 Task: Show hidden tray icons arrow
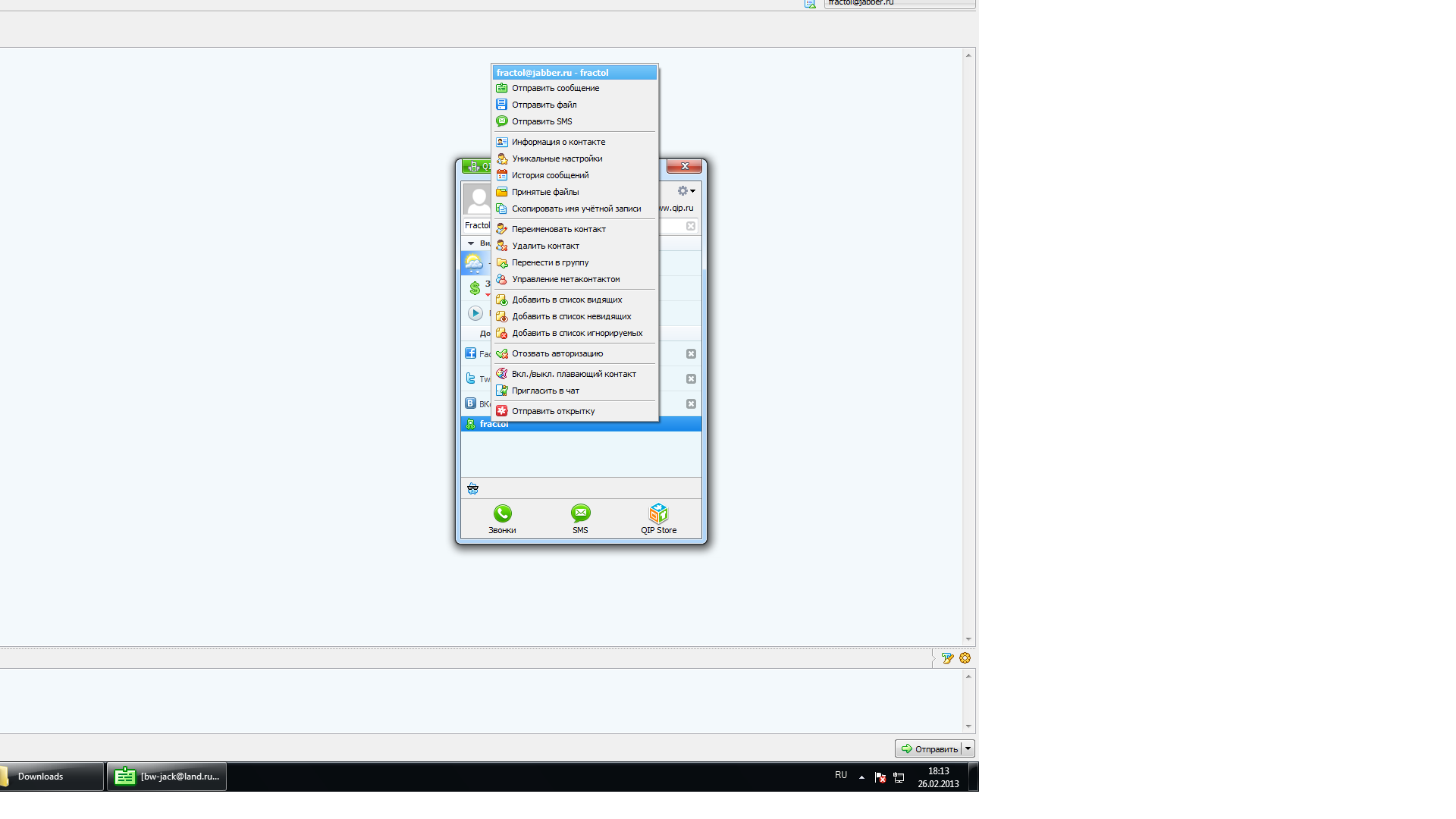(x=861, y=777)
